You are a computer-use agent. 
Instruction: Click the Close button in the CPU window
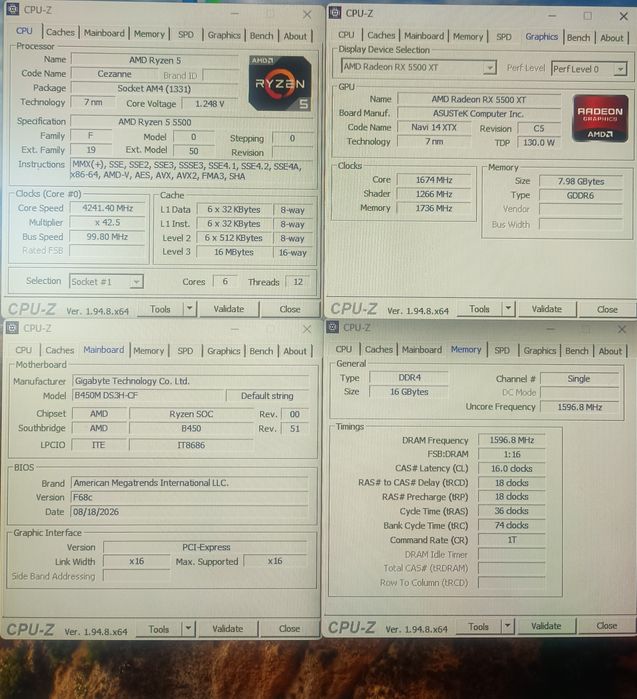(x=290, y=309)
